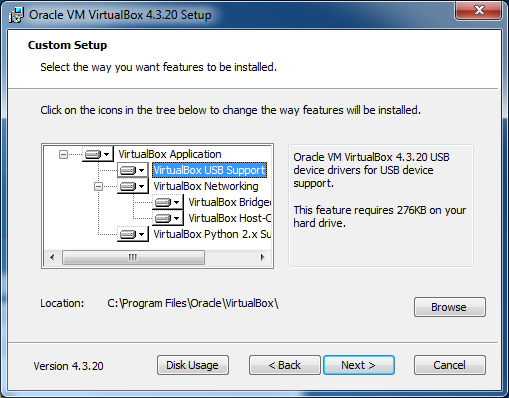Click the feature tree's left scroll arrow
Viewport: 509px width, 398px height.
click(x=52, y=257)
